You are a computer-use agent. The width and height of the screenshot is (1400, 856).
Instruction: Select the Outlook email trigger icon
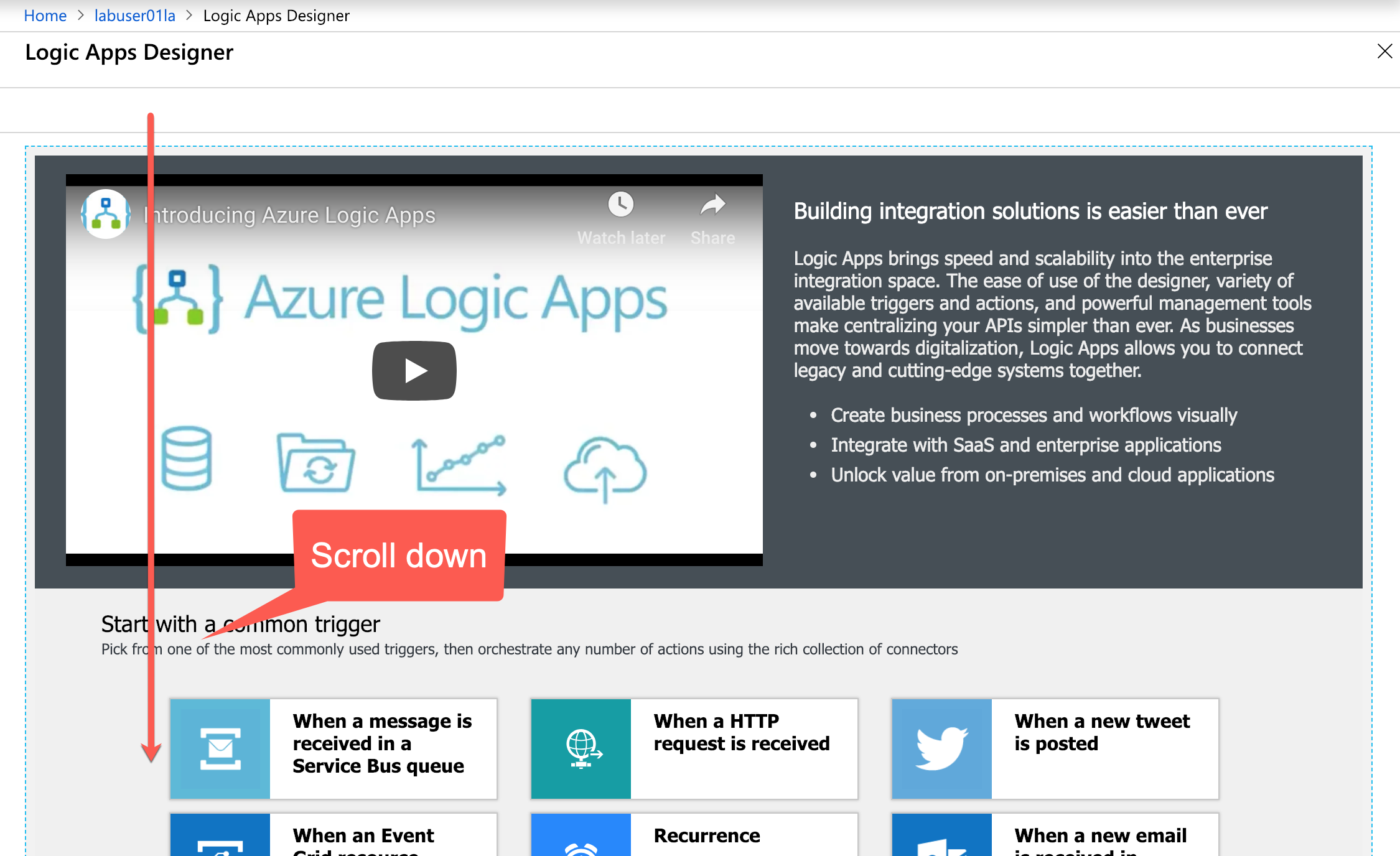point(942,835)
